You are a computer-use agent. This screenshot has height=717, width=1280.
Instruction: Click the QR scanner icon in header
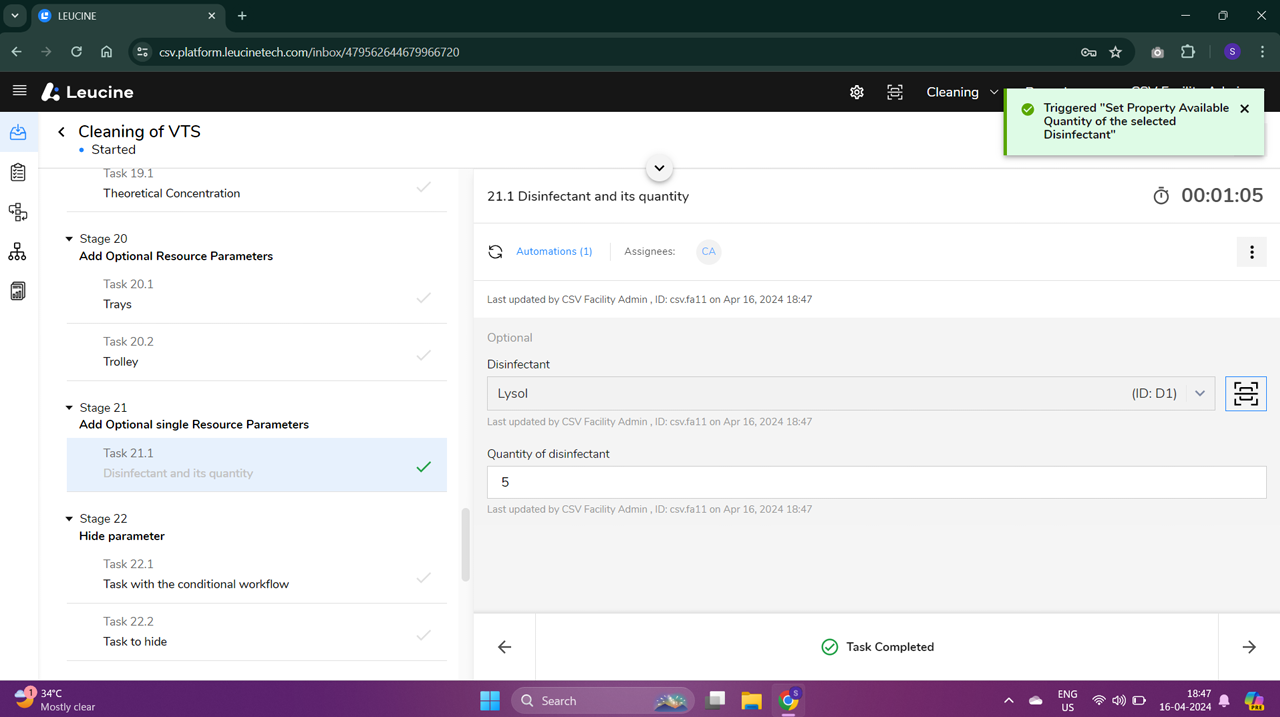[895, 92]
